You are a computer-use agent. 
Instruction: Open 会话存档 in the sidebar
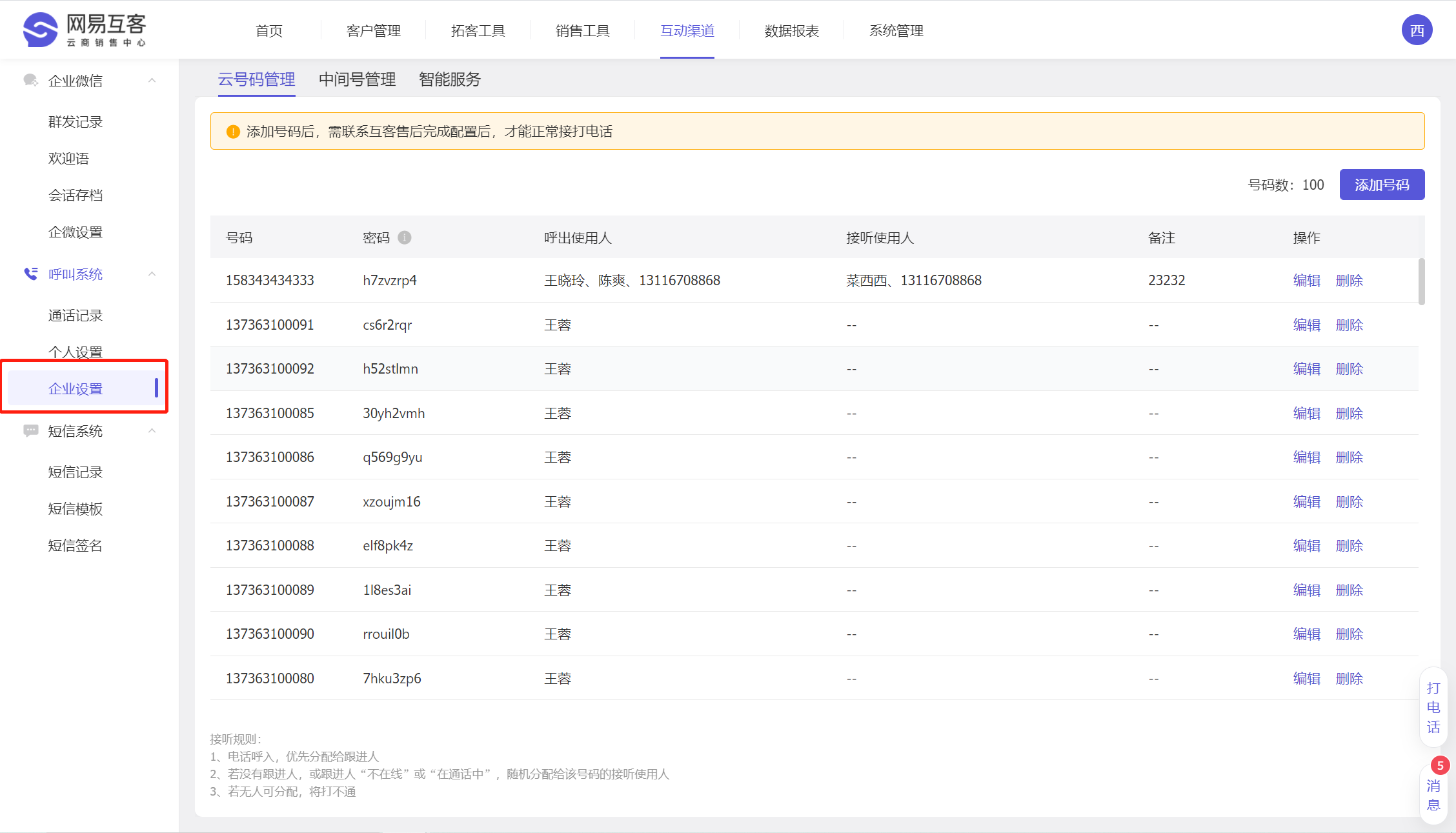(76, 196)
